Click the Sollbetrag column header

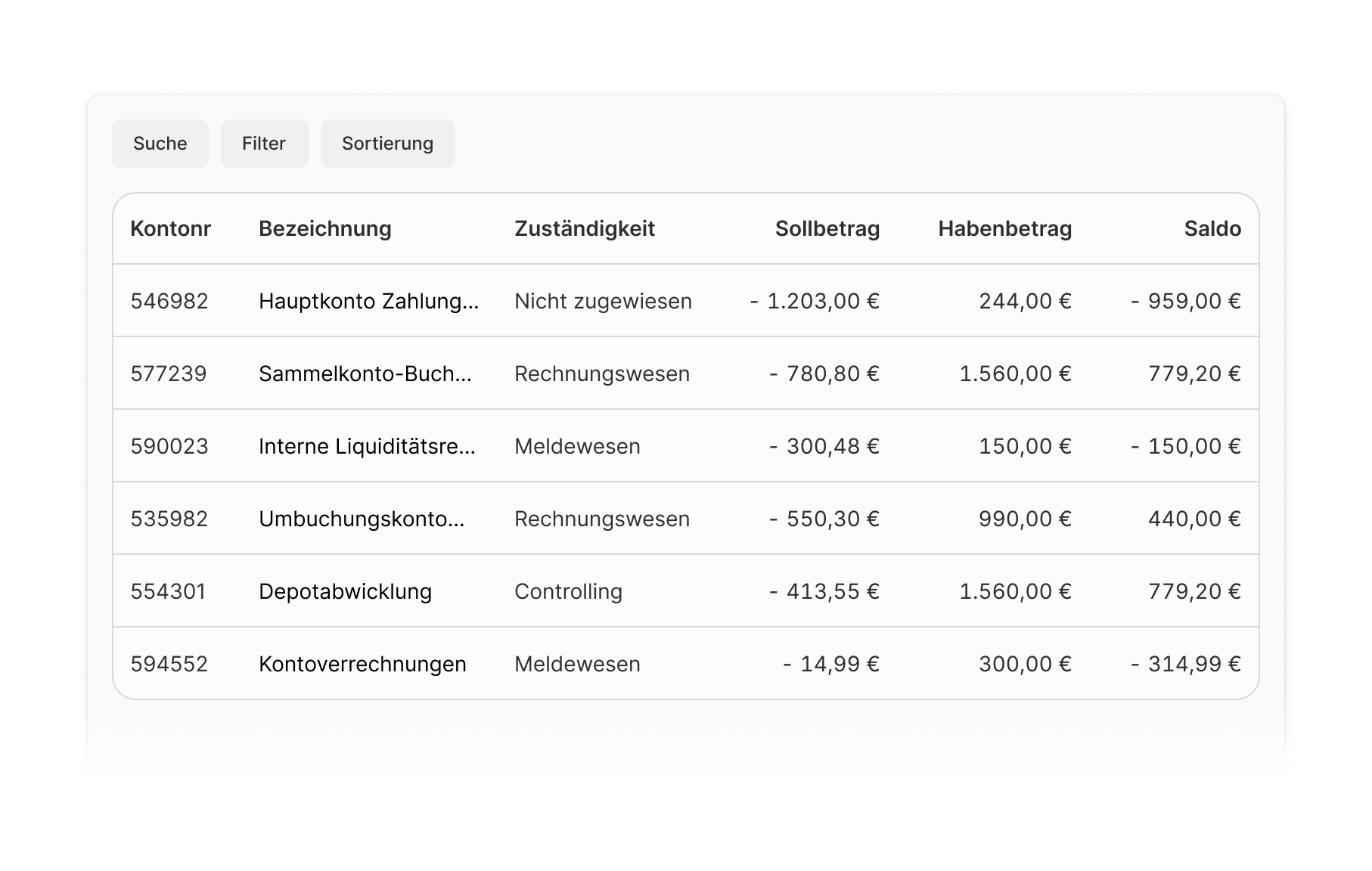pyautogui.click(x=827, y=229)
